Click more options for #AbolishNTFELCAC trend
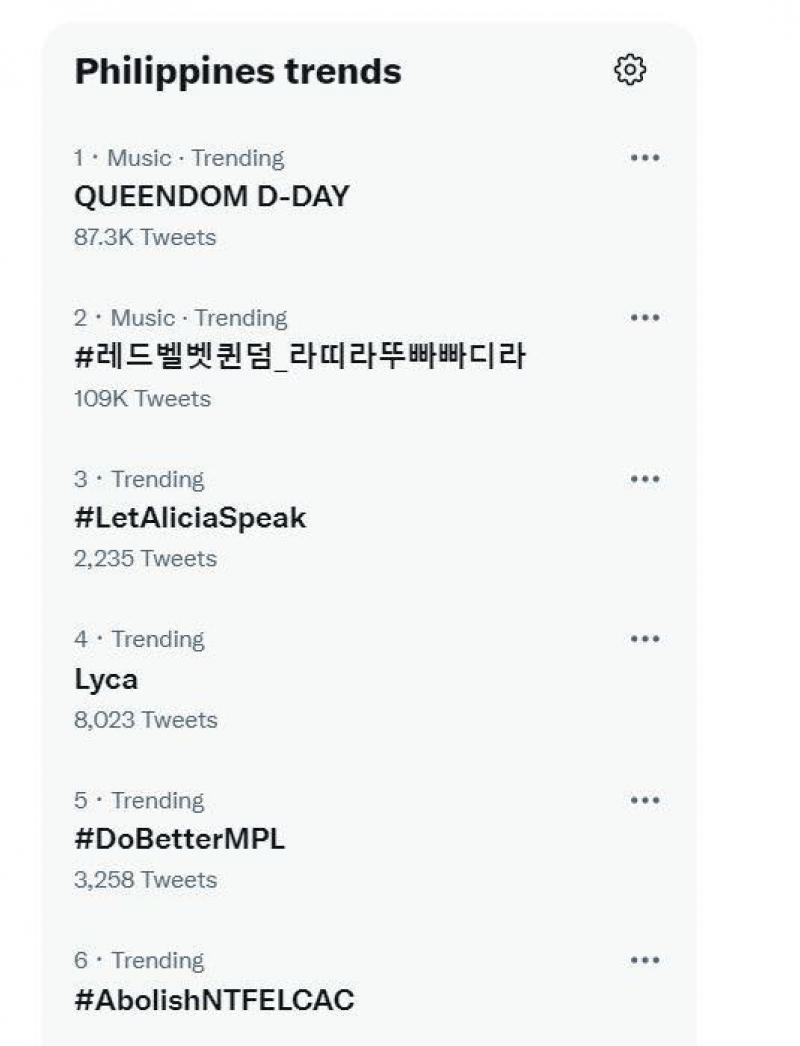Screen dimensions: 800x1046 pyautogui.click(x=645, y=960)
